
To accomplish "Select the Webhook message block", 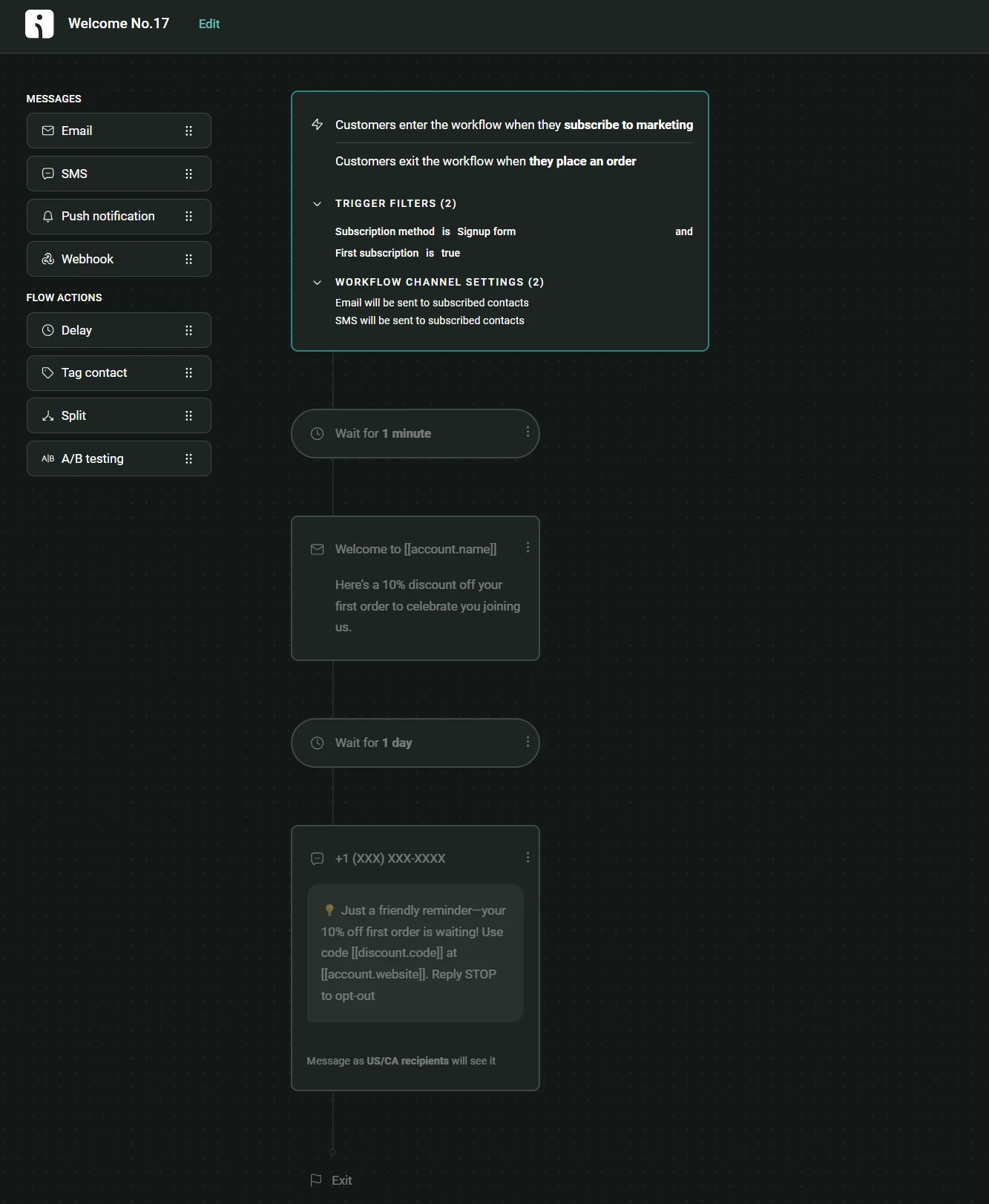I will pos(119,259).
